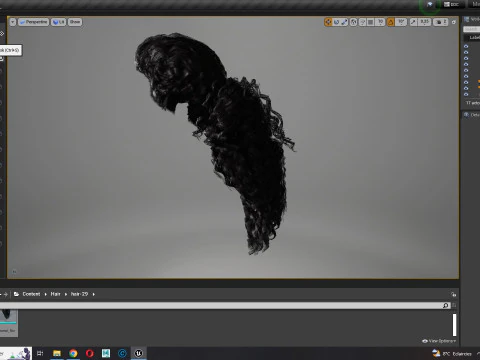Toggle visibility of fourth outliner row

[x=466, y=64]
